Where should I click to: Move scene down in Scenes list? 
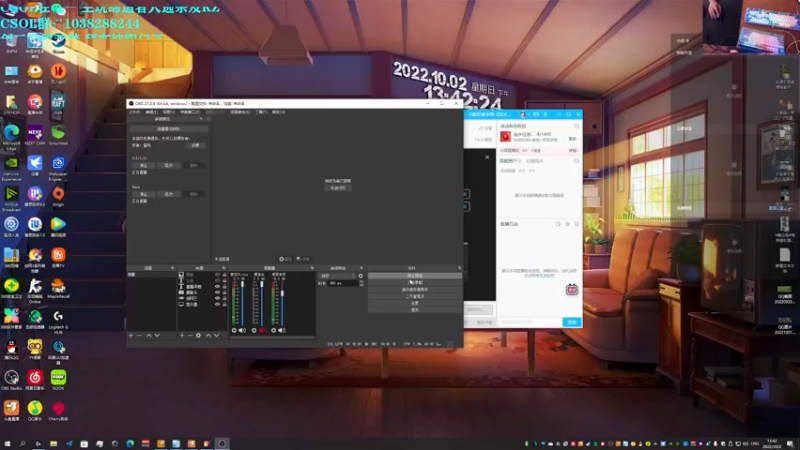[x=157, y=336]
